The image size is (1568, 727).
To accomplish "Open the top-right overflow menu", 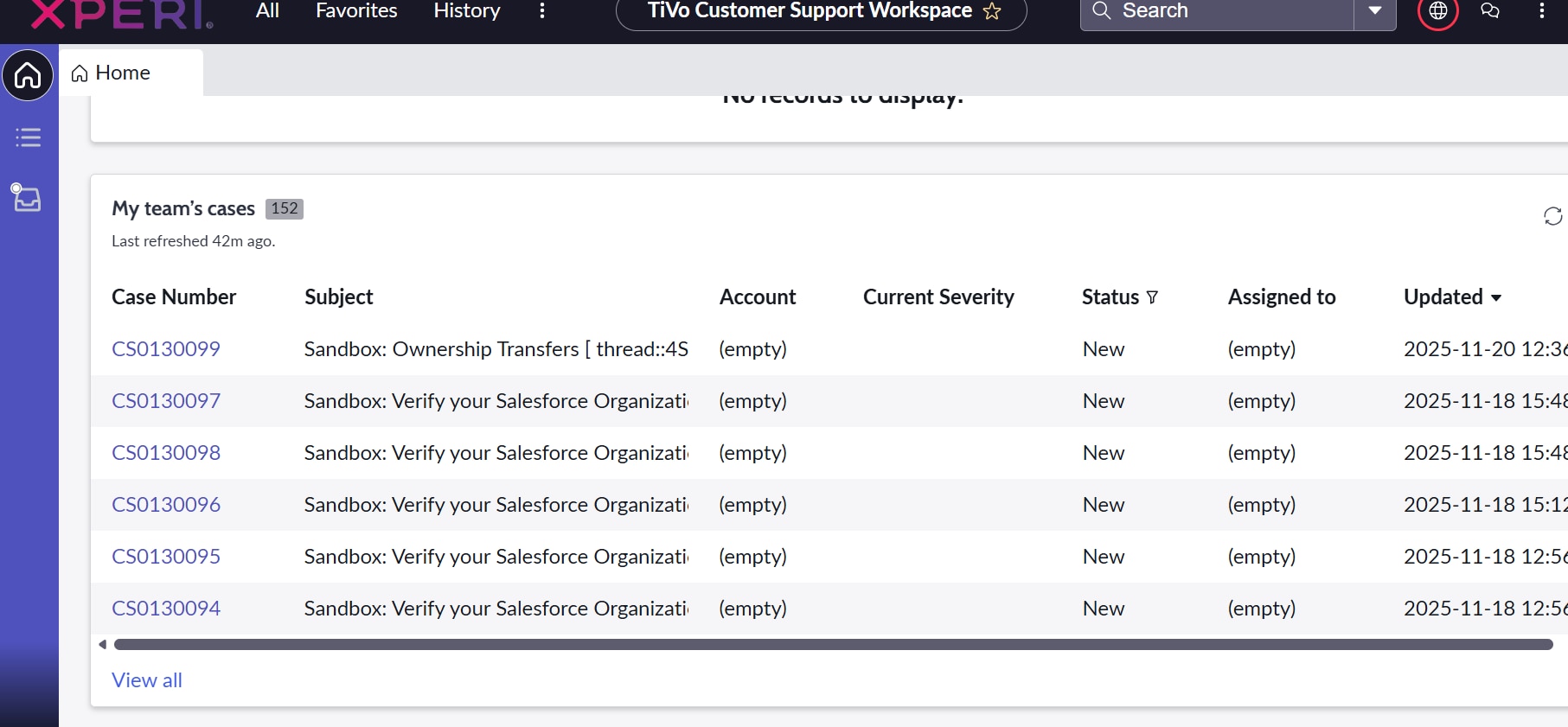I will click(x=1542, y=10).
